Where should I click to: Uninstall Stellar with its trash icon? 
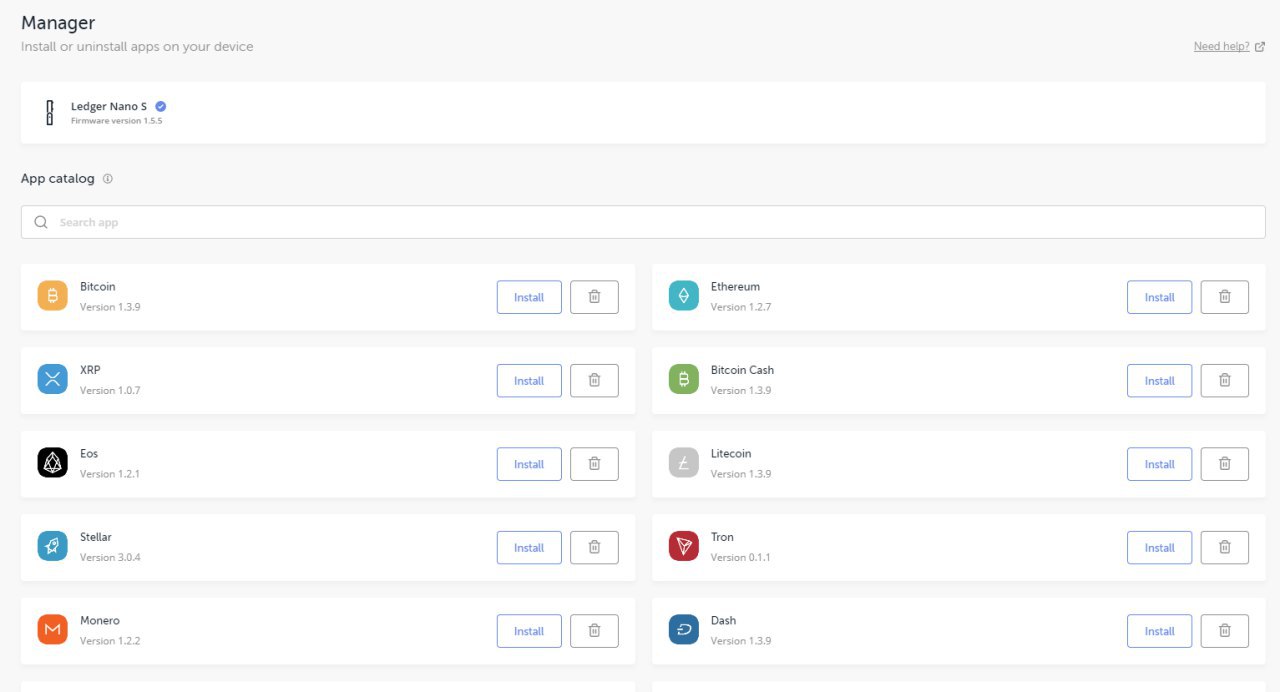pos(594,548)
